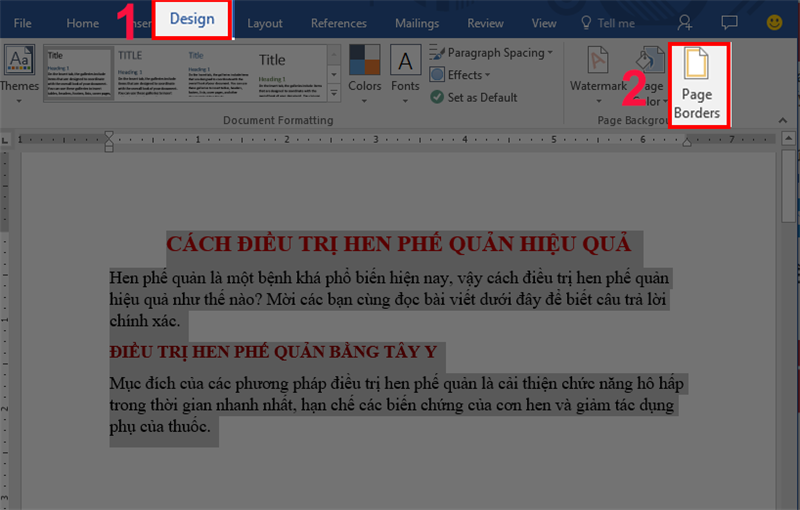This screenshot has width=800, height=510.
Task: Click the tab selector at ruler corner
Action: coord(5,140)
